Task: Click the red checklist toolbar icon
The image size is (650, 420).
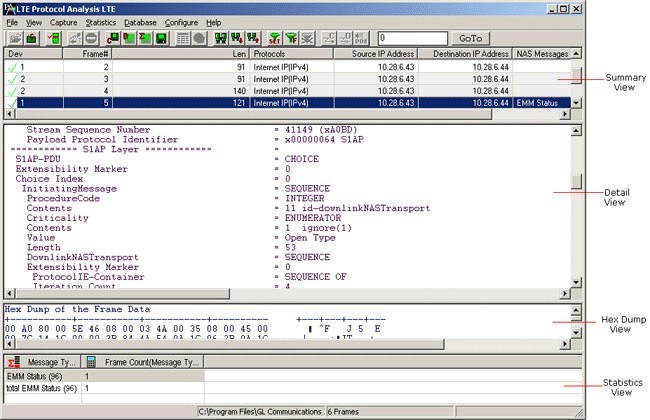Action: (x=54, y=37)
